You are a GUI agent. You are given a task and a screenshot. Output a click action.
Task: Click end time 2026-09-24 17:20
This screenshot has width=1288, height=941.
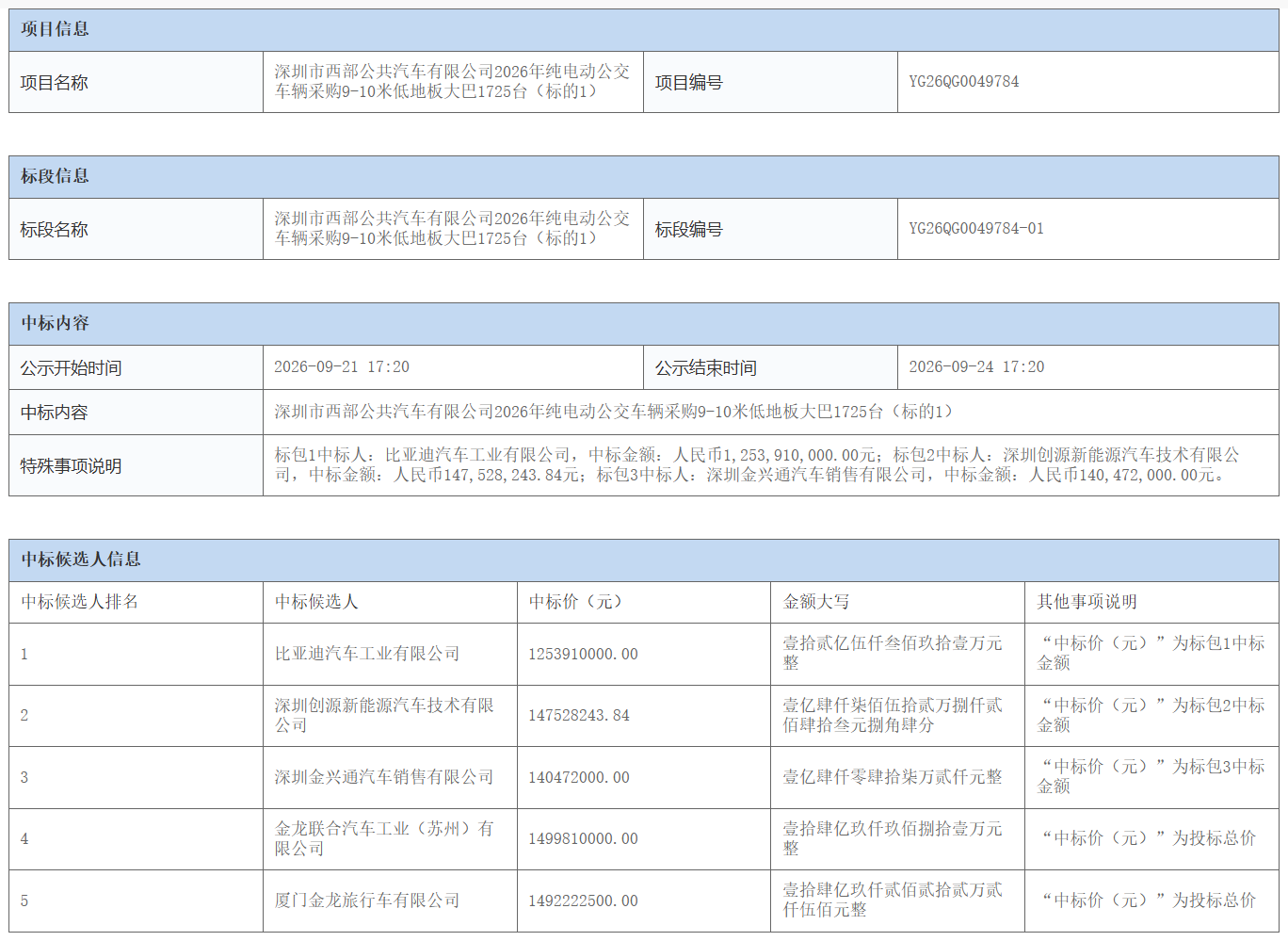click(x=976, y=367)
